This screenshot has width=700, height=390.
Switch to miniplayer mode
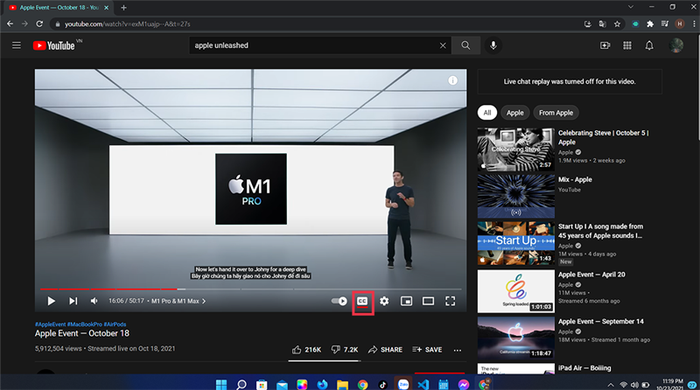[x=406, y=301]
